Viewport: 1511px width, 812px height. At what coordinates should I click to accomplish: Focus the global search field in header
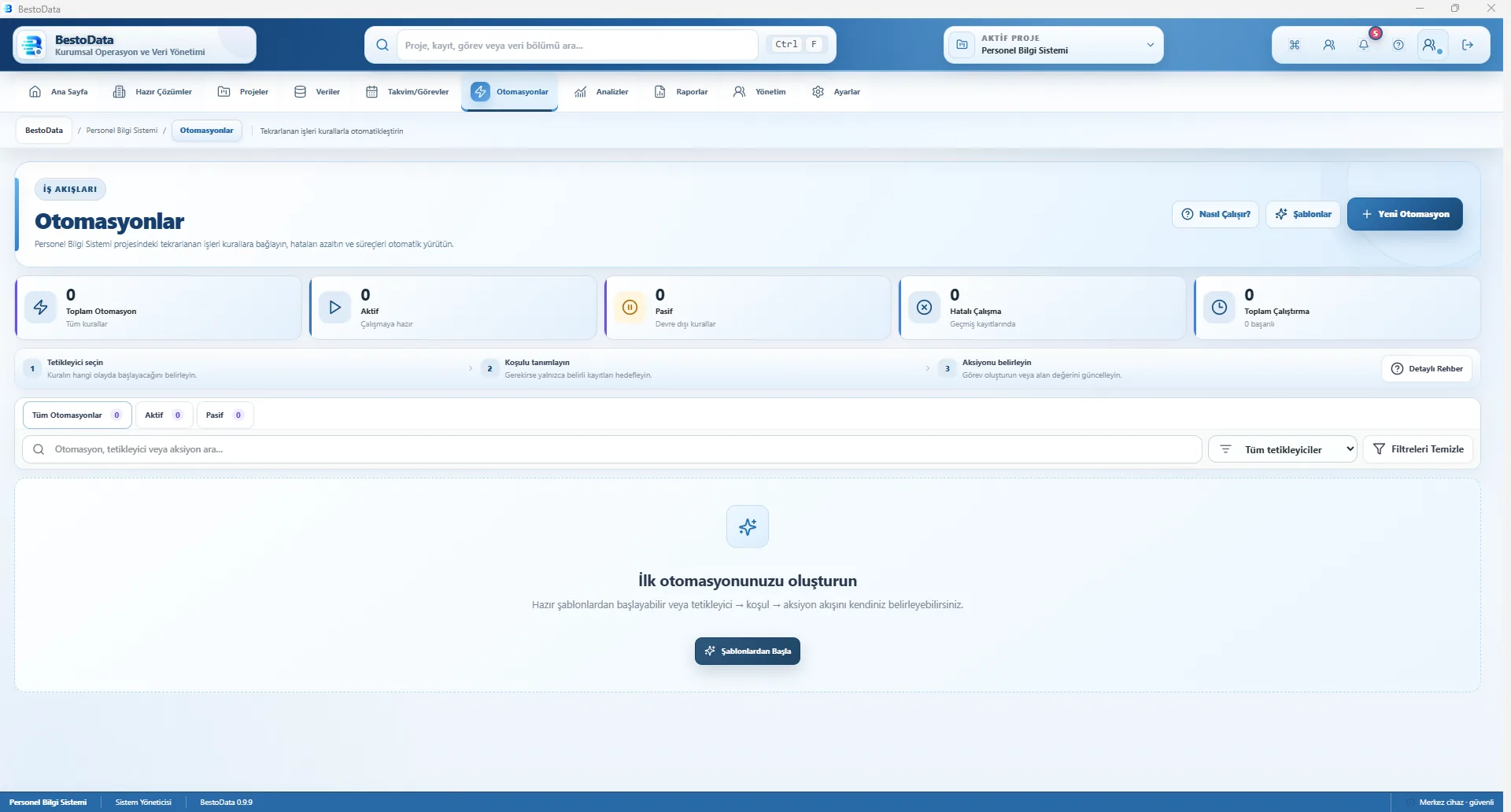(x=578, y=45)
